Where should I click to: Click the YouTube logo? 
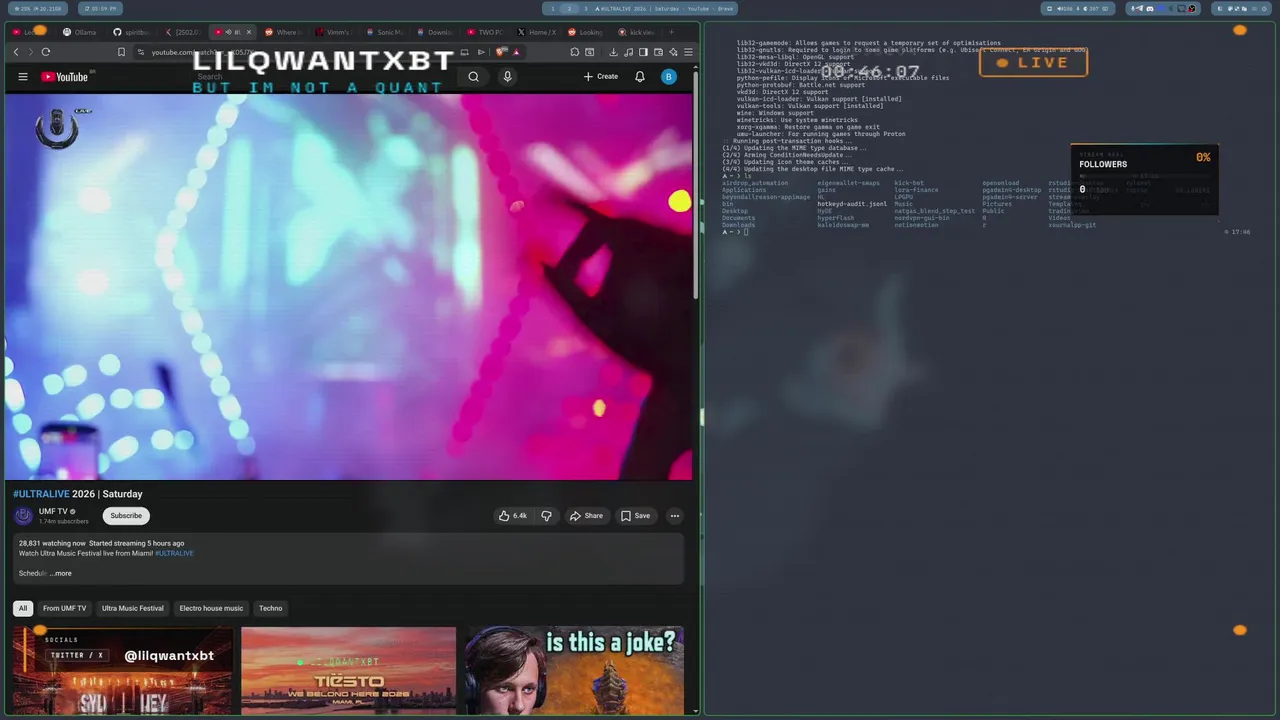(65, 77)
